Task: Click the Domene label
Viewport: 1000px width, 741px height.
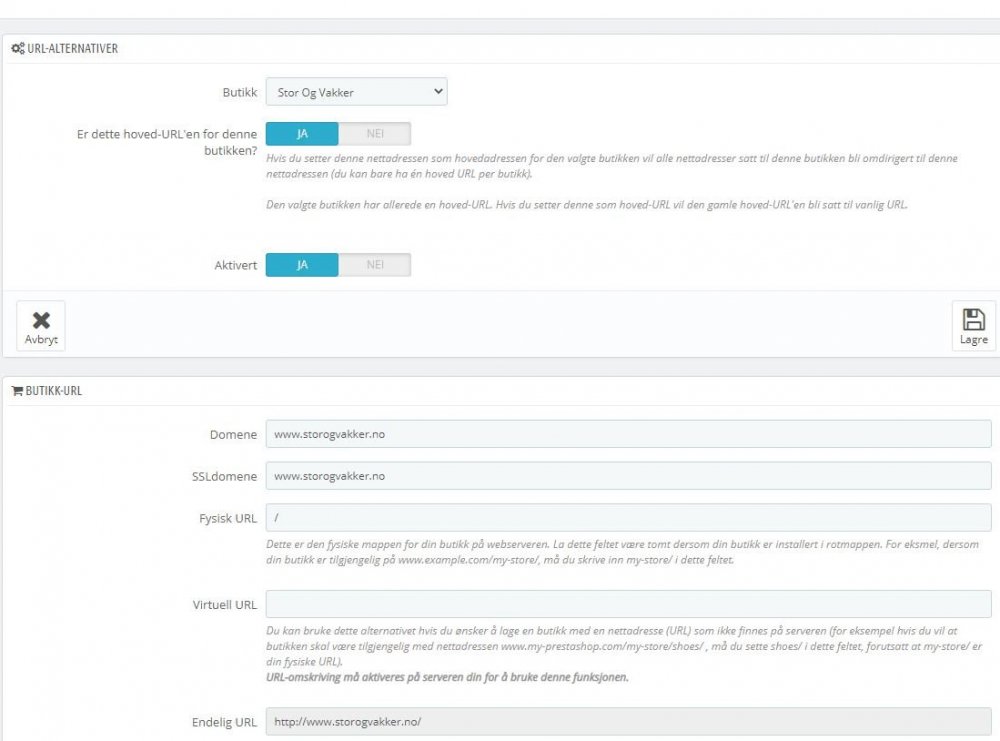Action: 233,434
